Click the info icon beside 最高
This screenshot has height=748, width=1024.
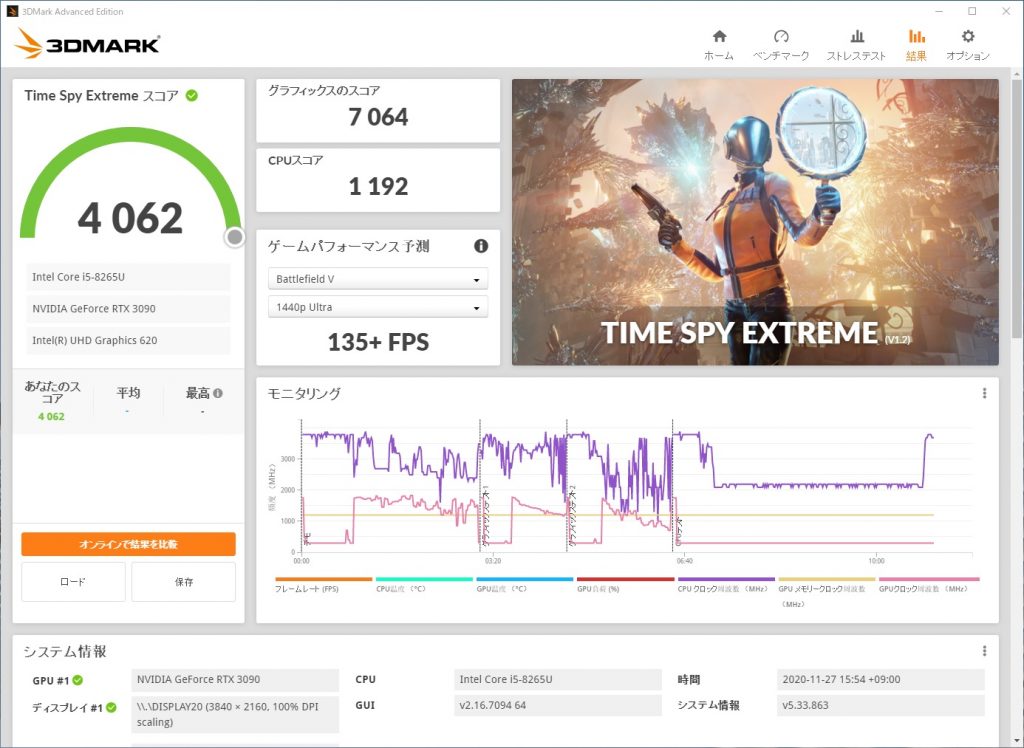218,393
